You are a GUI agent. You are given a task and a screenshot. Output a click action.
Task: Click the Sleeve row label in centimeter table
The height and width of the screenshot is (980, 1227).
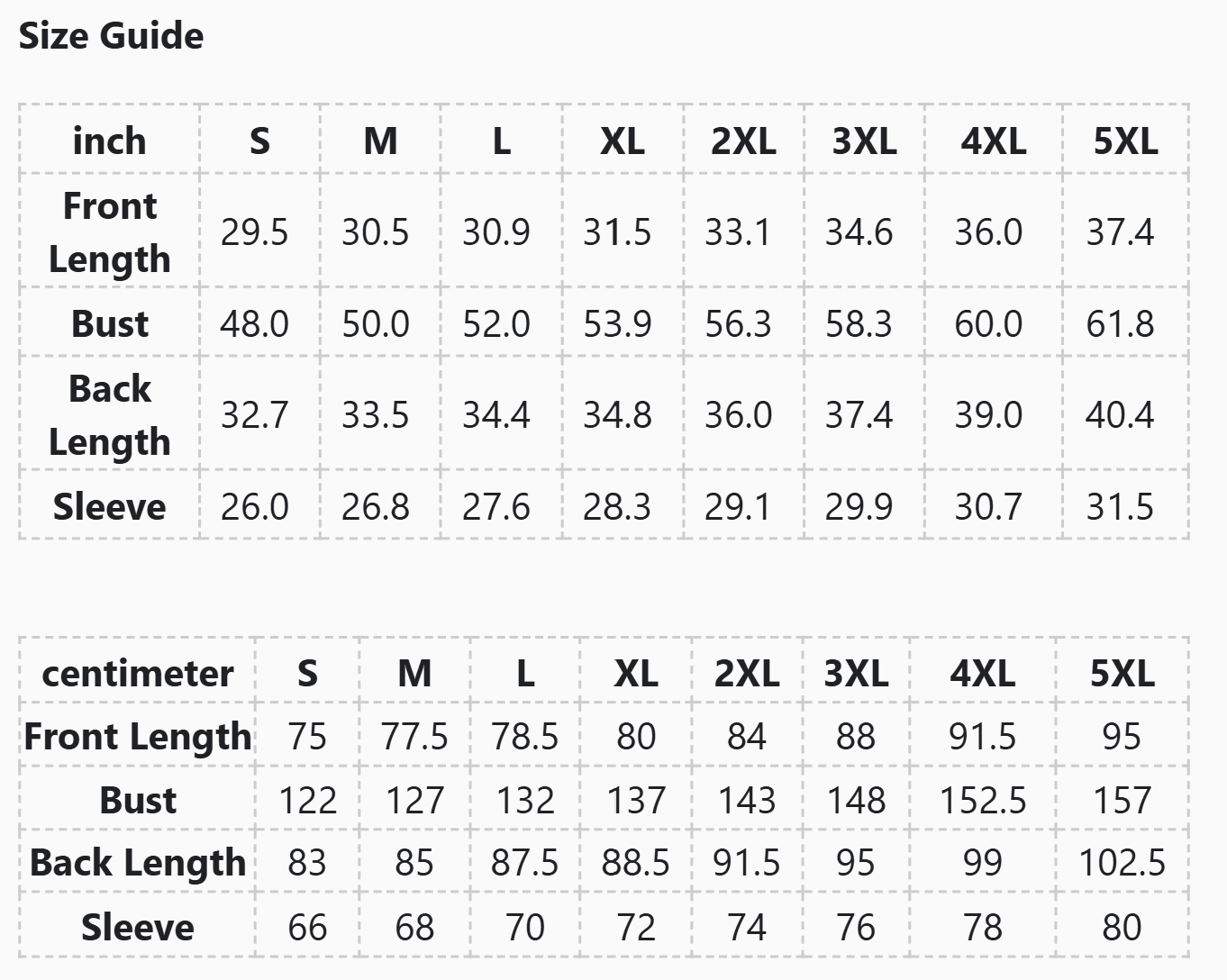[137, 927]
